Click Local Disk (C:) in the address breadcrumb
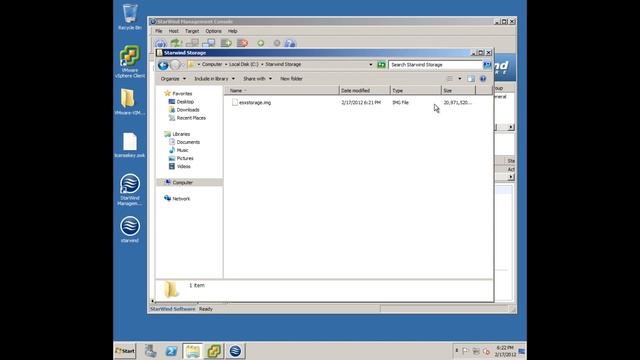The height and width of the screenshot is (360, 640). click(244, 64)
